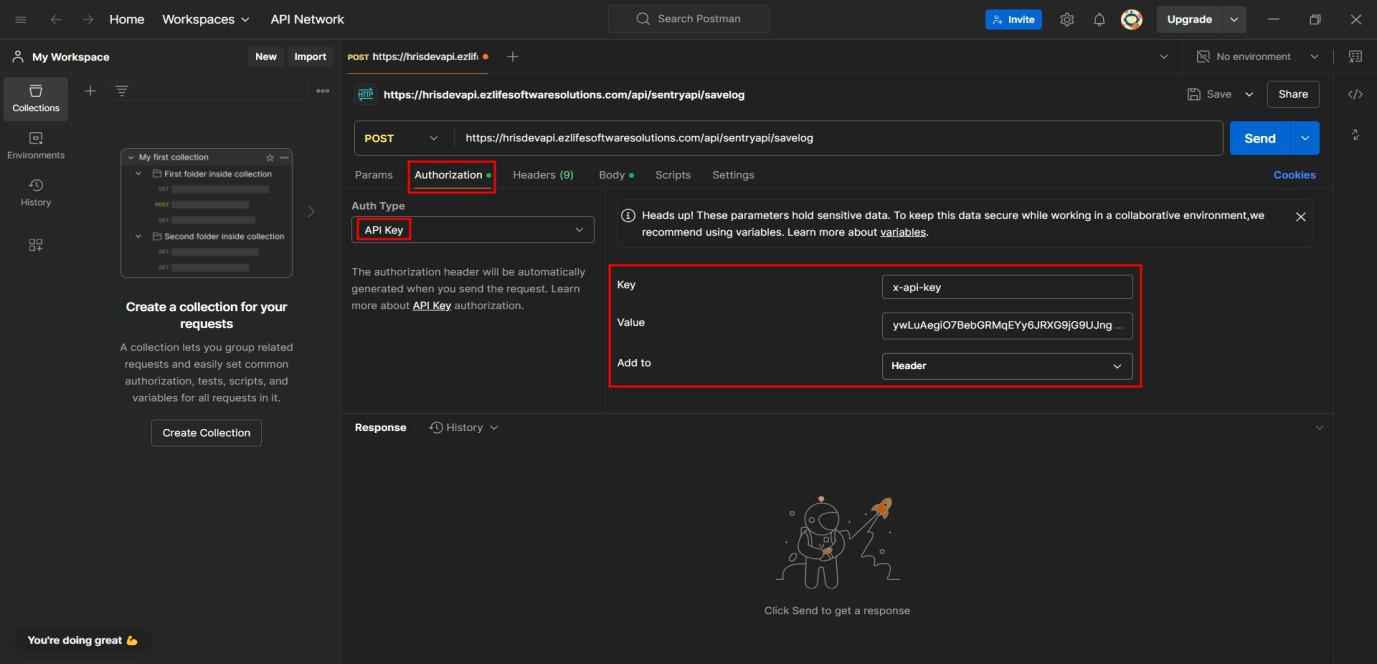Screen dimensions: 1377x664
Task: Click the filter icon in collections search
Action: tap(122, 91)
